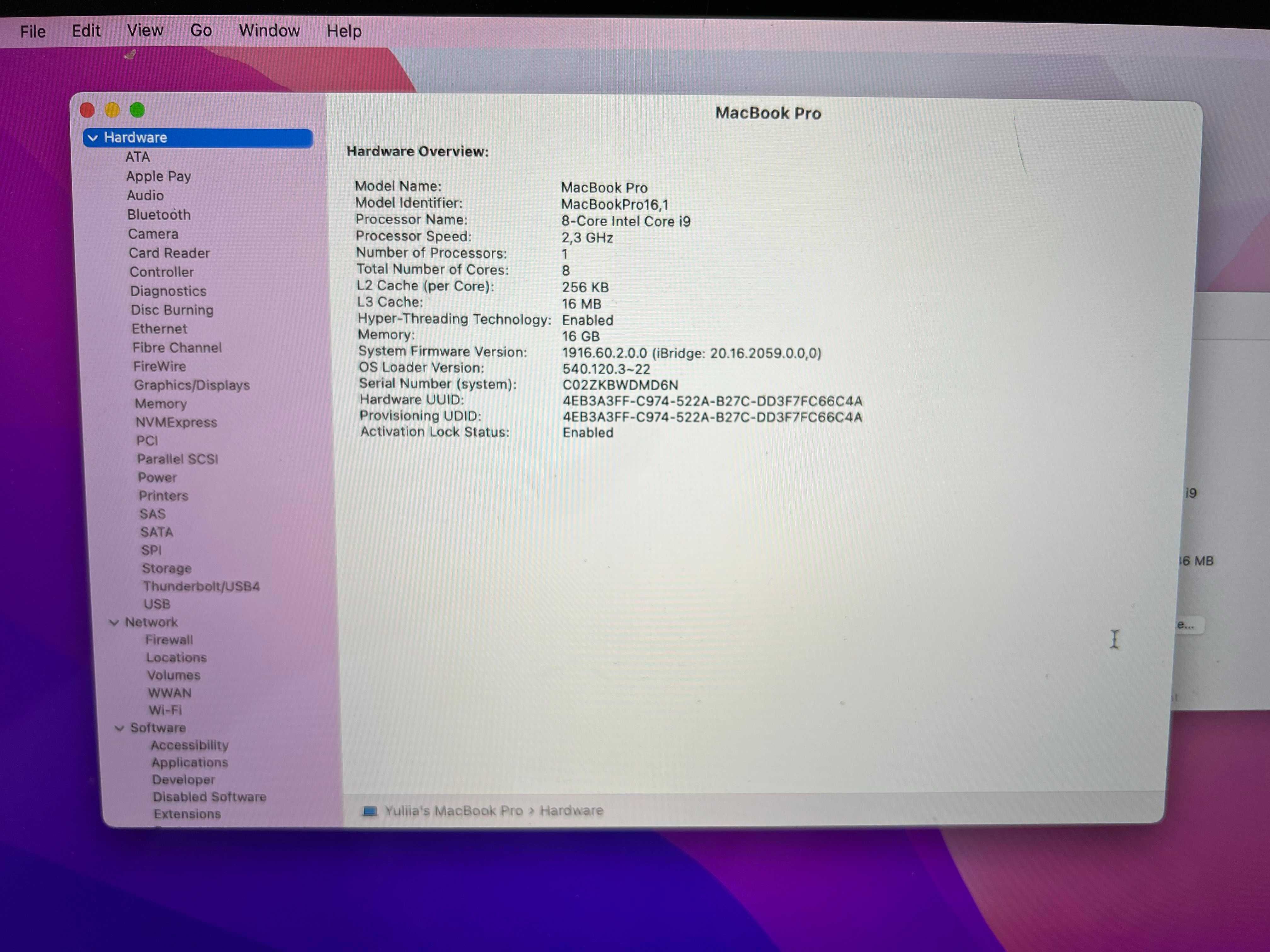Open the Edit menu
Screen dimensions: 1270x952
coord(86,31)
